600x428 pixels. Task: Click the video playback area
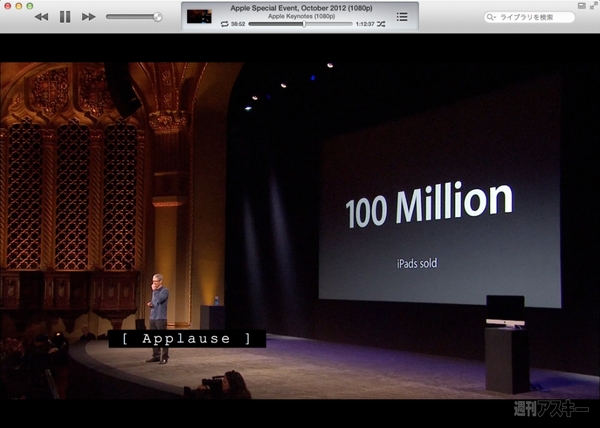pos(300,231)
